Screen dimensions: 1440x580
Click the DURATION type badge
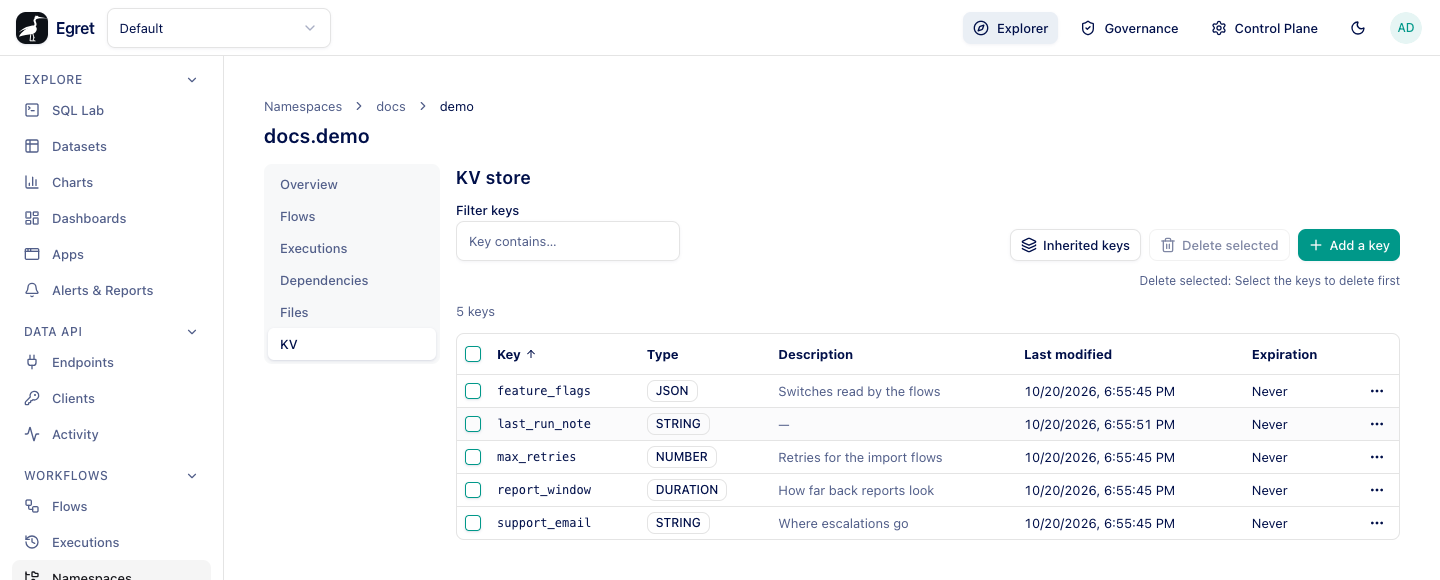[x=687, y=490]
